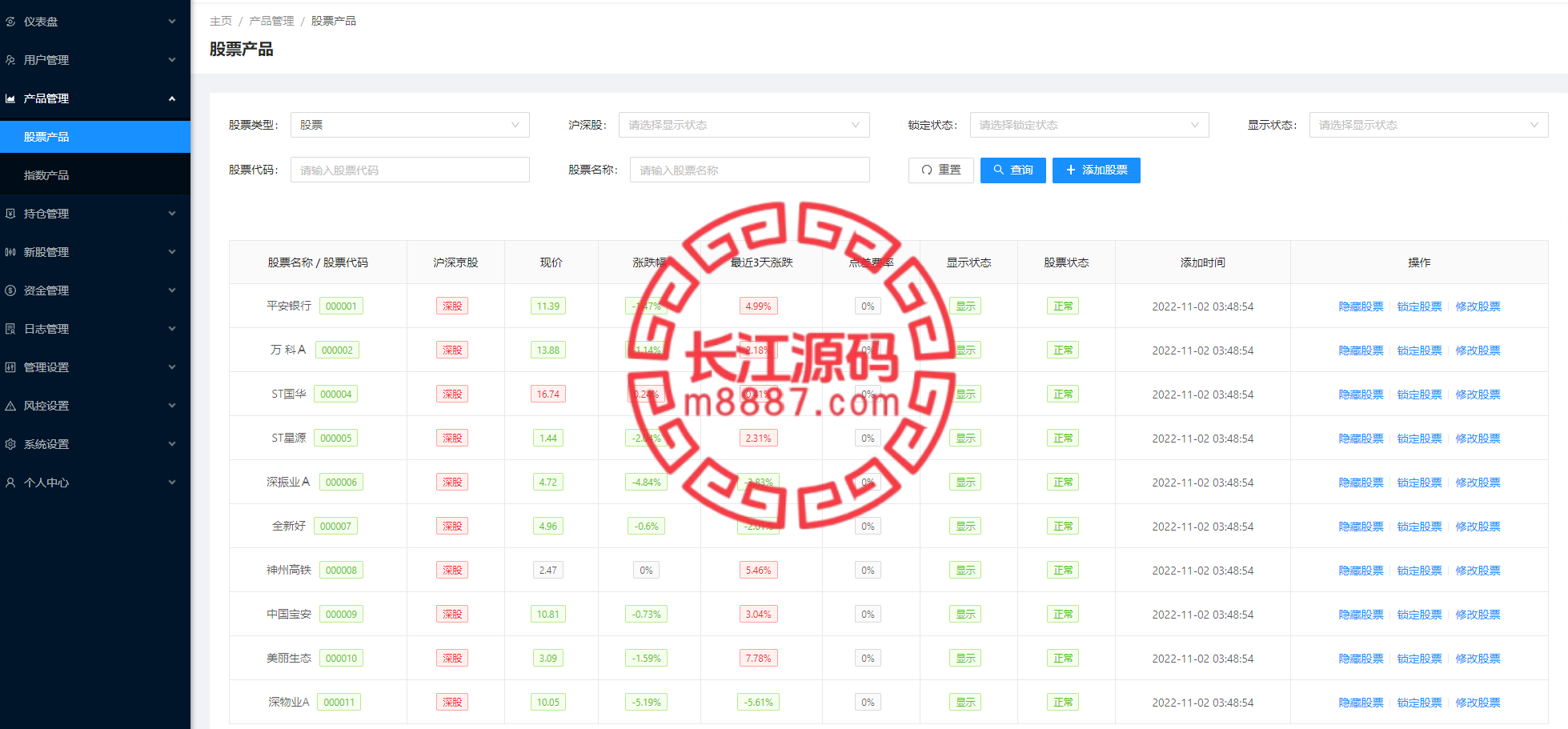
Task: Click the 深股 tag for 全新好
Action: coord(452,526)
